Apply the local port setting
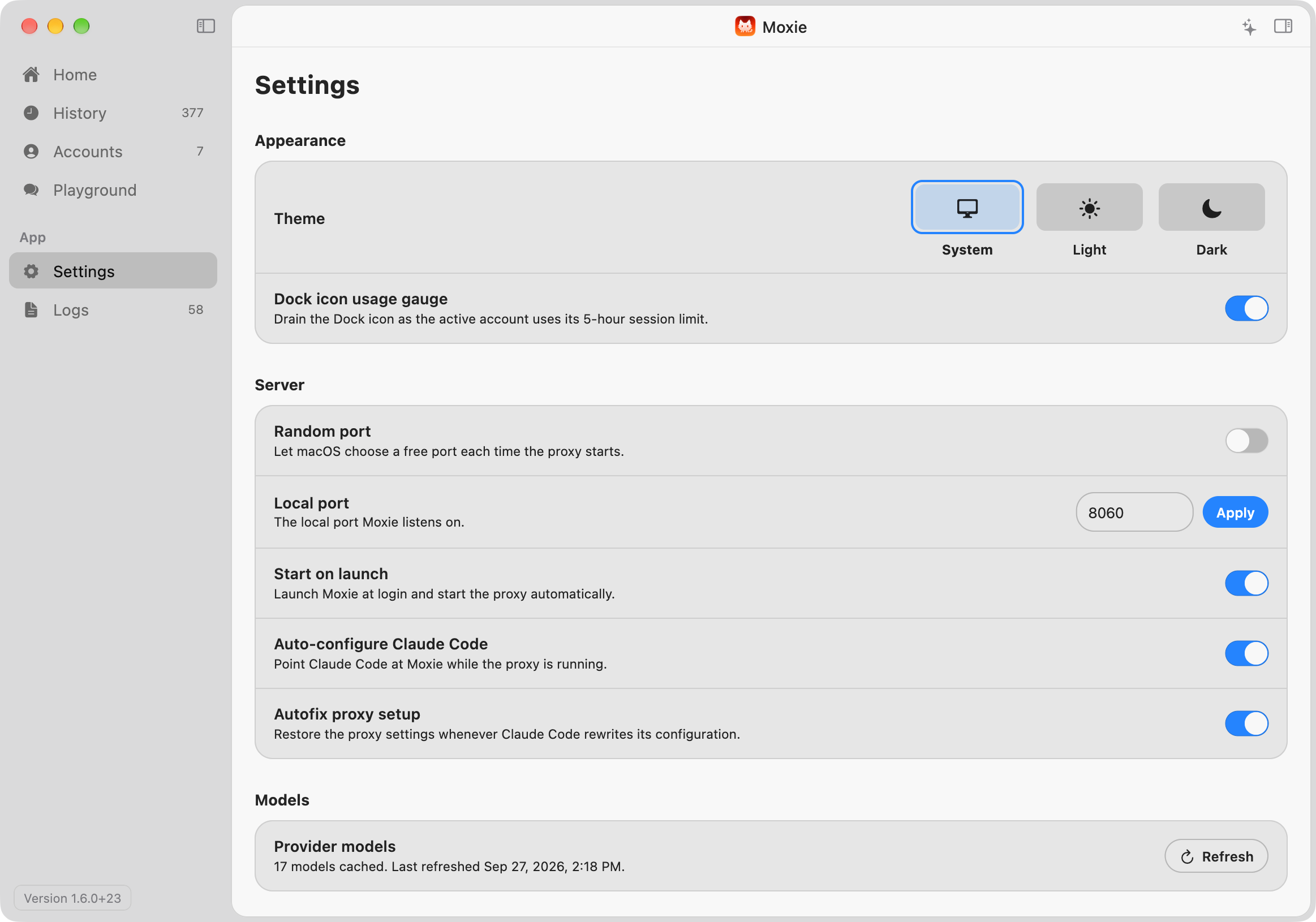 (x=1235, y=512)
